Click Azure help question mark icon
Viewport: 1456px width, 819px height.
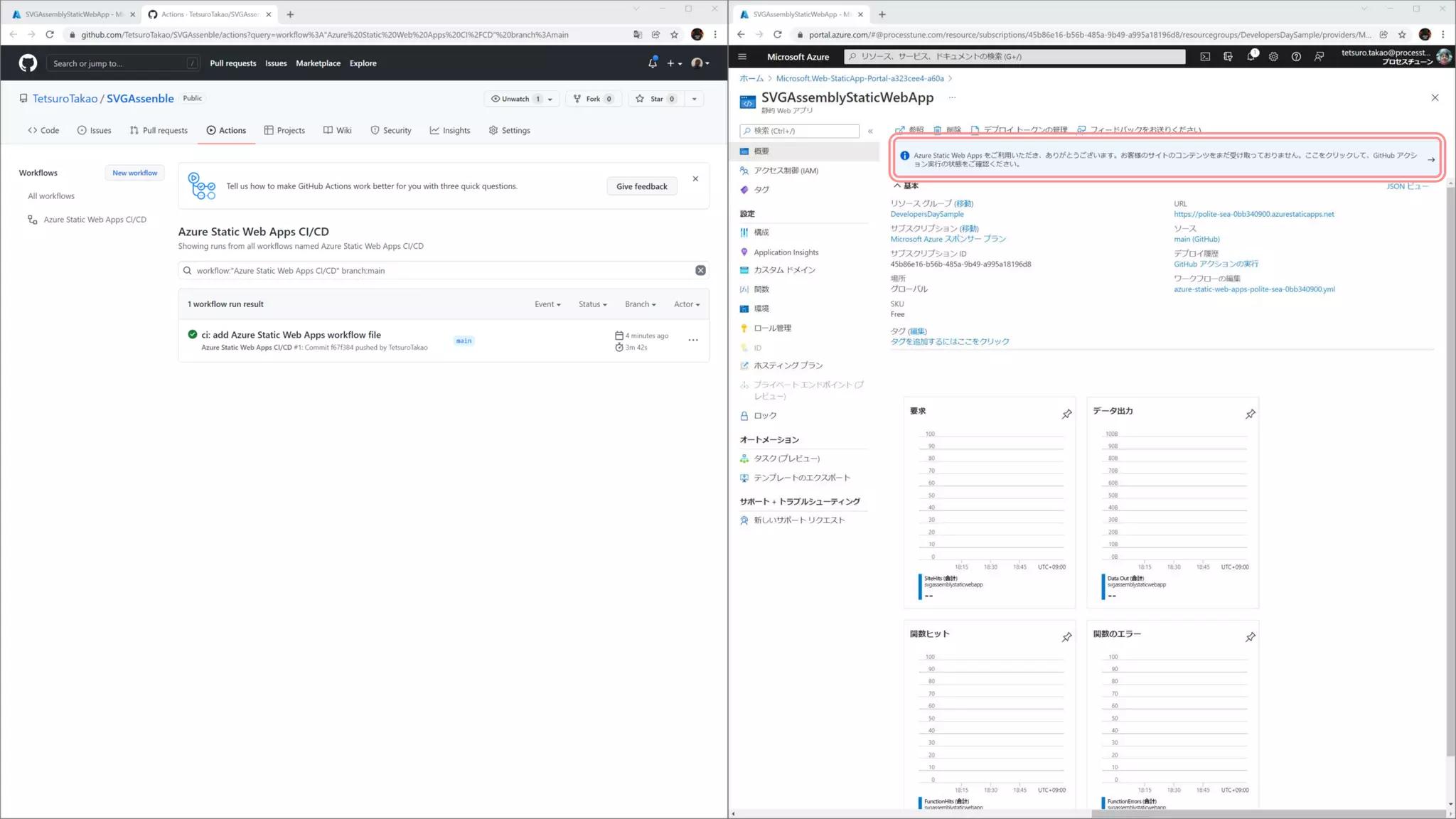[x=1296, y=57]
